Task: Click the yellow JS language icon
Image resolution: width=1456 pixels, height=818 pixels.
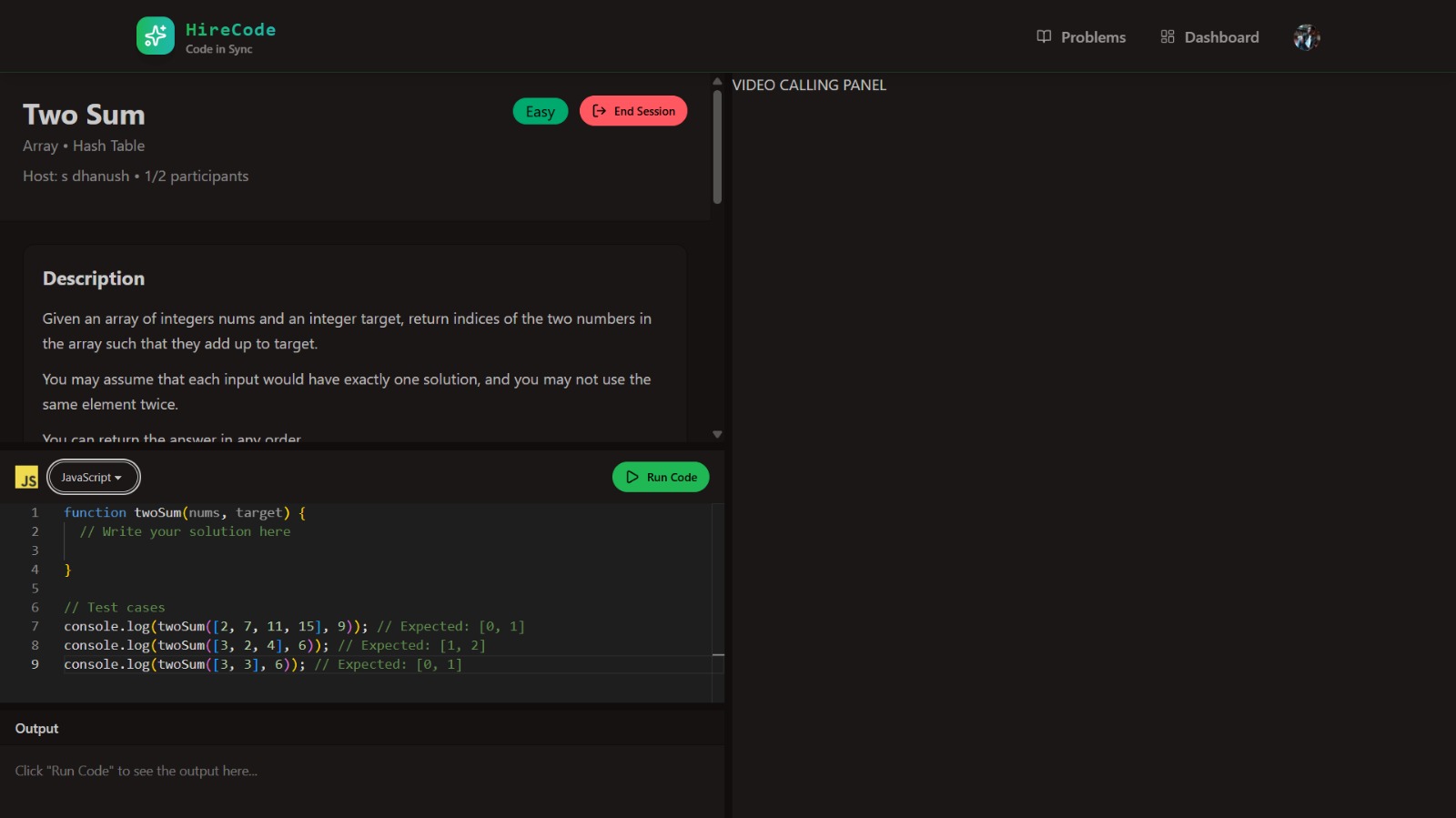Action: 26,478
